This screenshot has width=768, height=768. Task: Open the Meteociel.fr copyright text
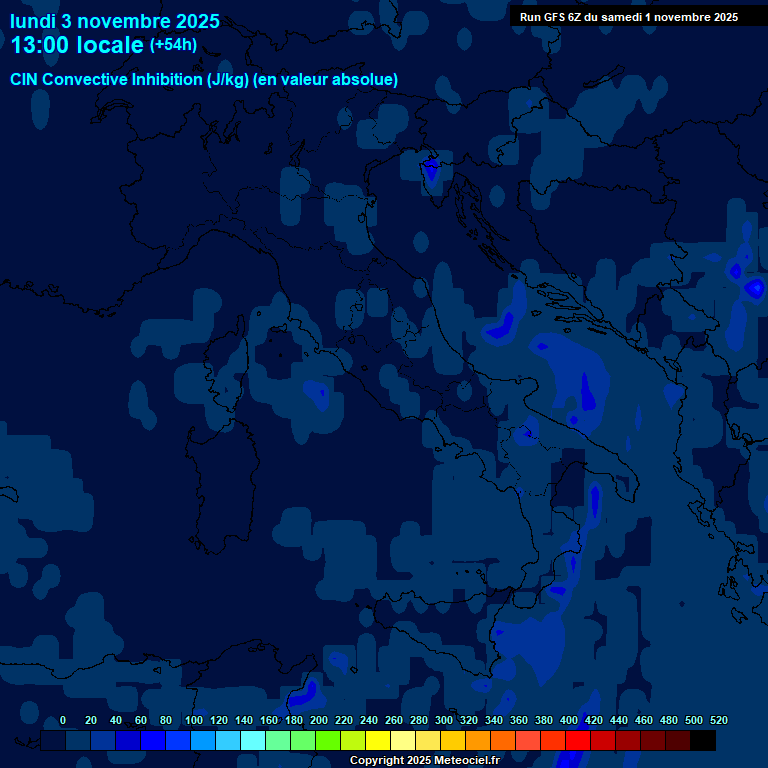(x=424, y=760)
